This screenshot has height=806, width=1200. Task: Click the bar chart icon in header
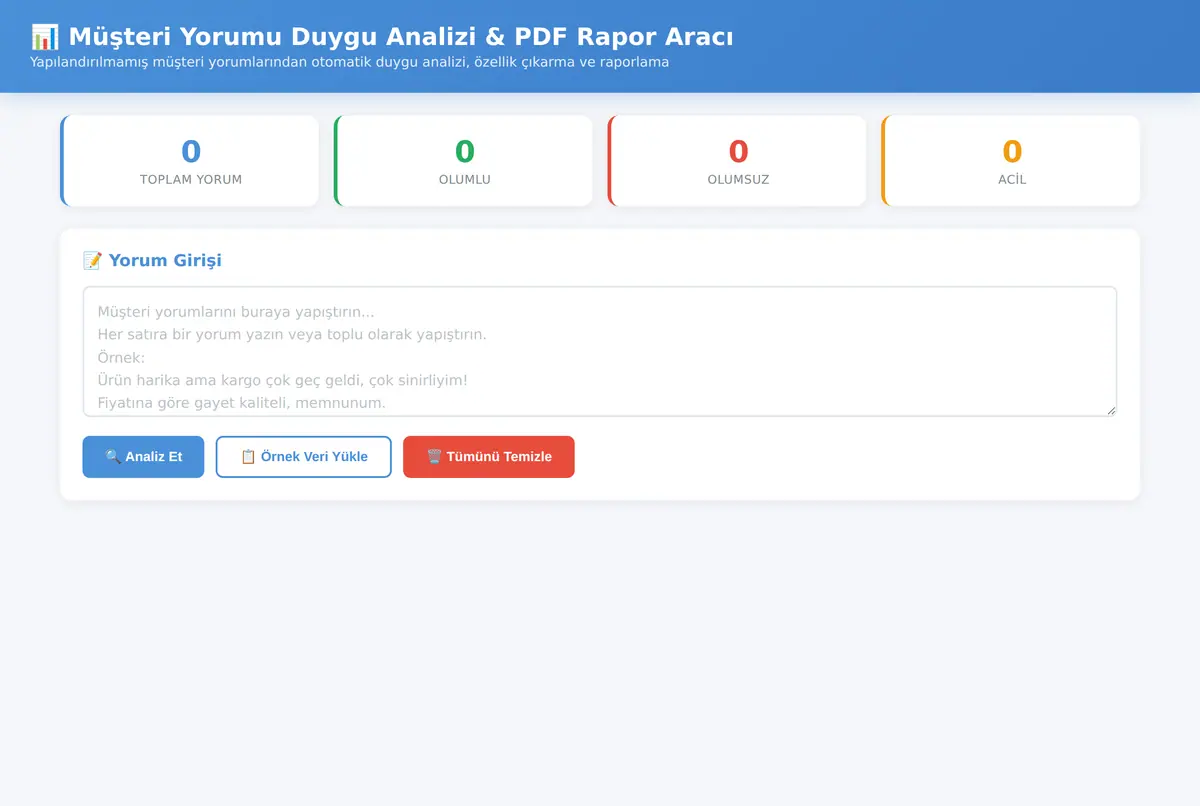(x=45, y=37)
